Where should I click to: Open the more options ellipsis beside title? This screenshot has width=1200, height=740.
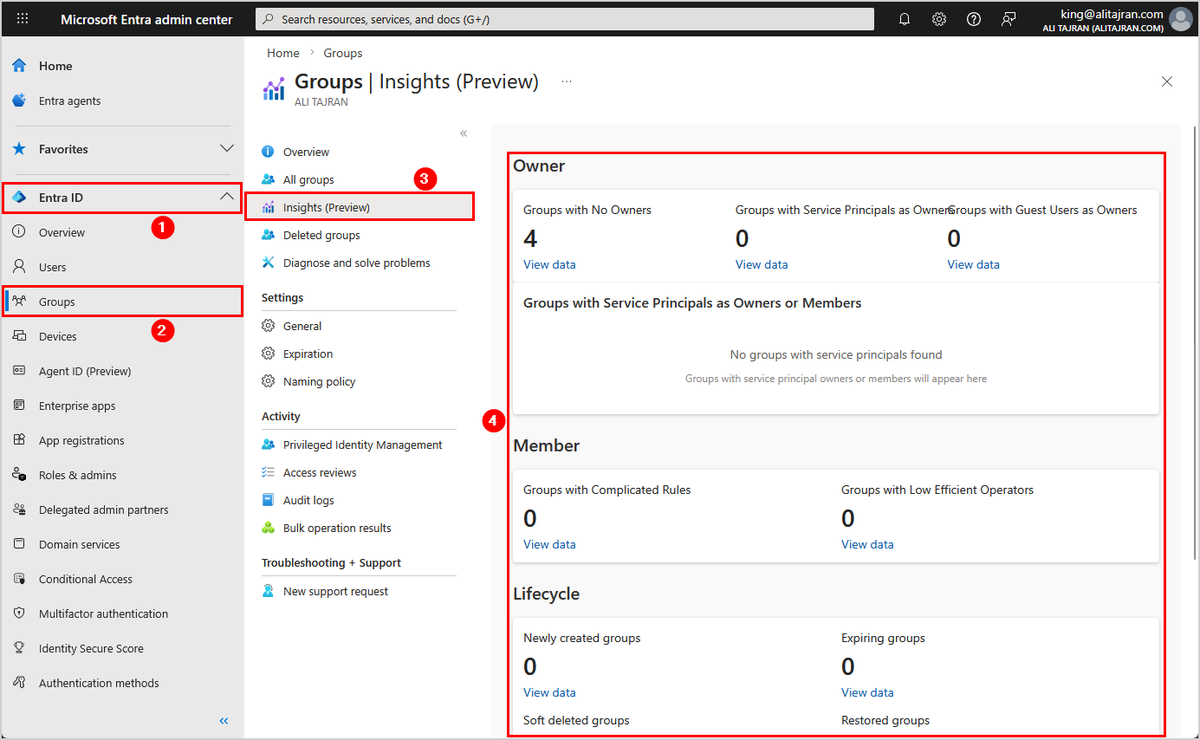pyautogui.click(x=567, y=82)
